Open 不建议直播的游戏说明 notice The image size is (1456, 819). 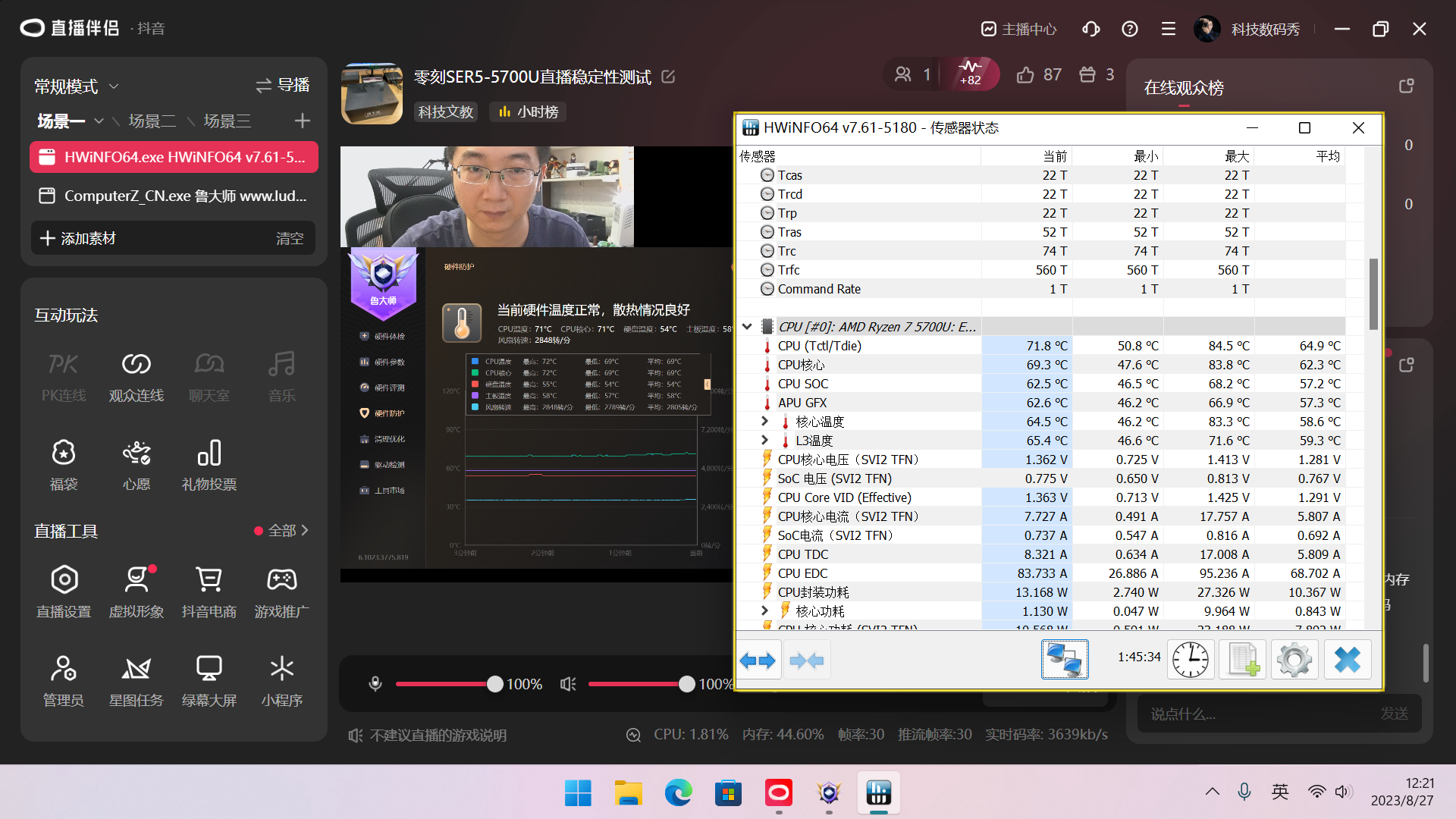[x=428, y=735]
